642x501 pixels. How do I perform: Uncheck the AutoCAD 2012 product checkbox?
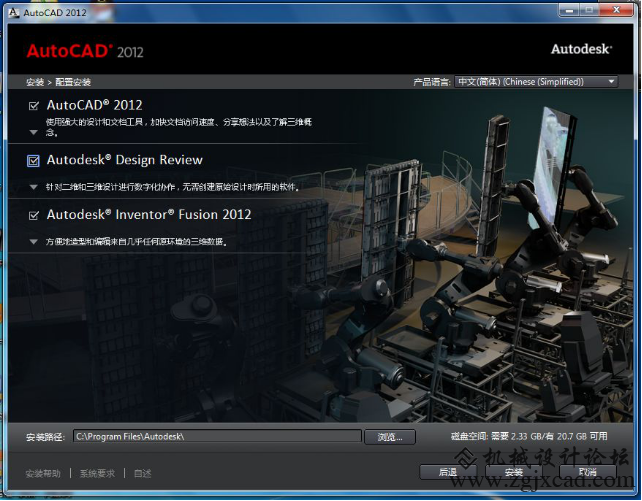(x=34, y=106)
